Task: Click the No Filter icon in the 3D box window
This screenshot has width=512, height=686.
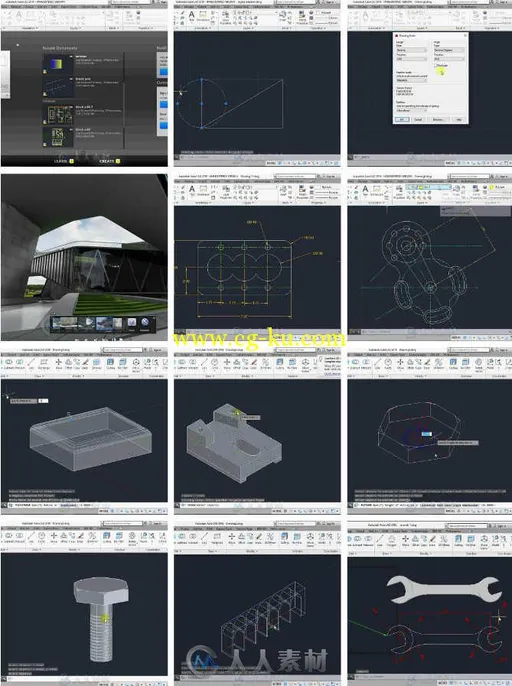Action: pyautogui.click(x=123, y=364)
